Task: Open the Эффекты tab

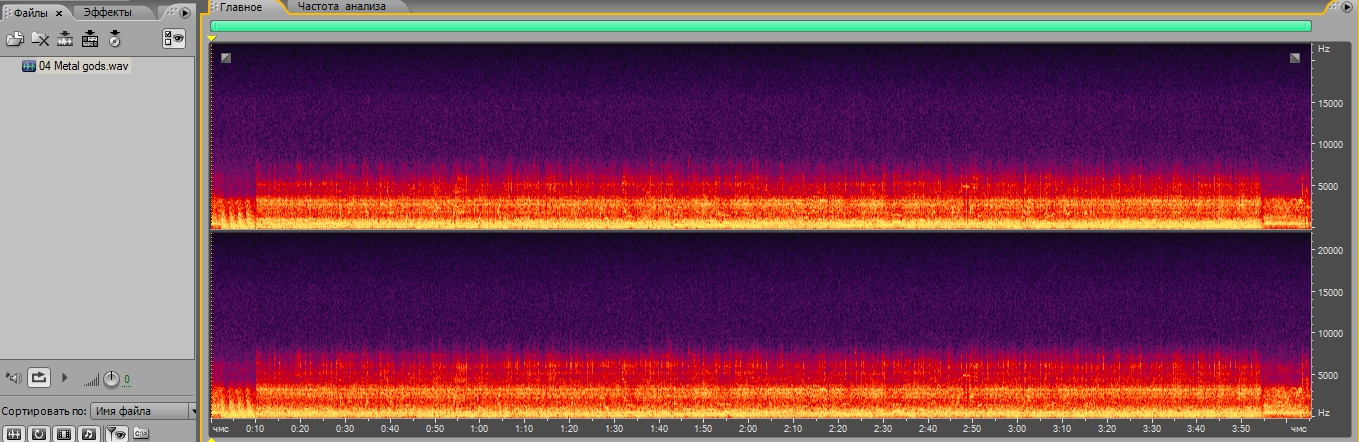Action: pyautogui.click(x=108, y=12)
